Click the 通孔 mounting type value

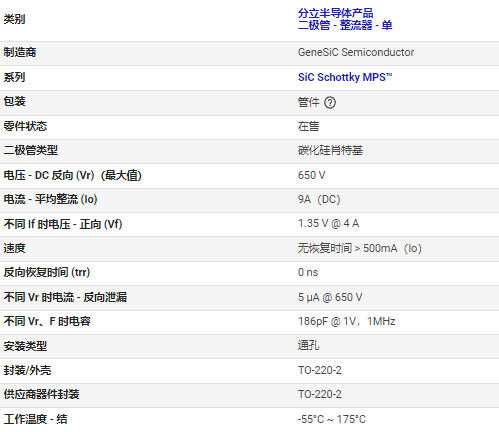click(x=308, y=345)
